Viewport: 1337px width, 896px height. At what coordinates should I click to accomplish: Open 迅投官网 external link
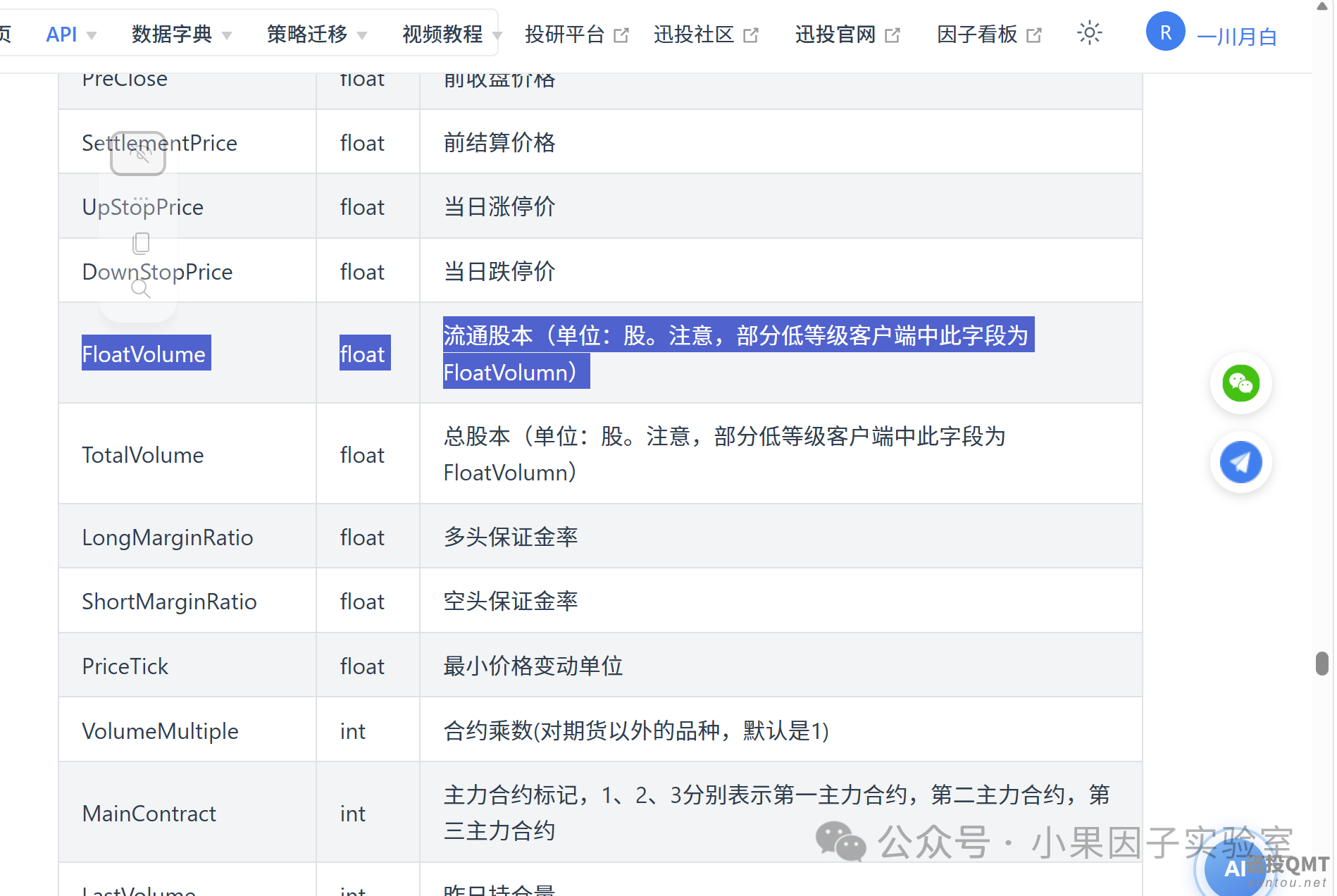[847, 34]
